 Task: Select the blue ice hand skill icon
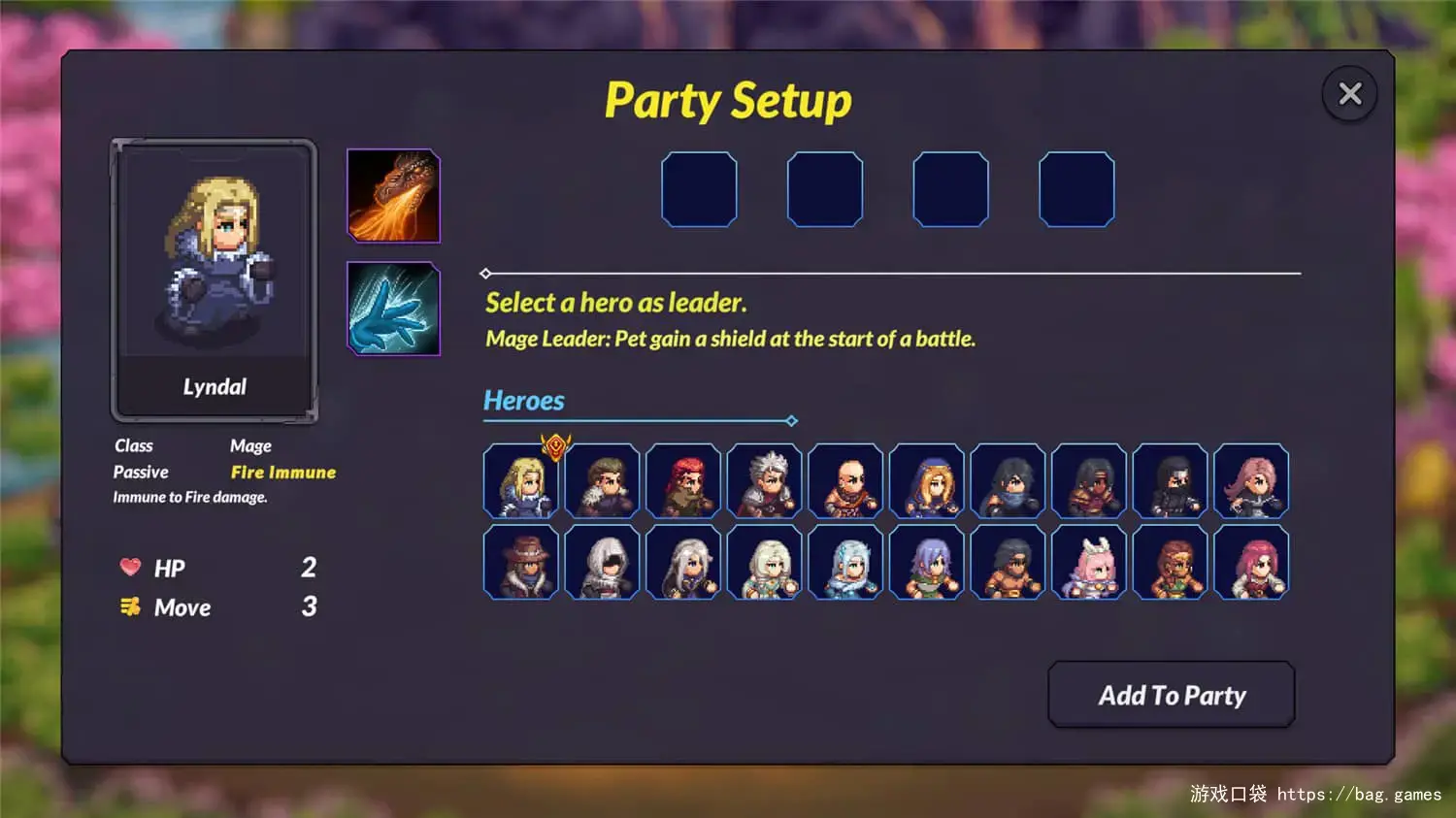click(x=394, y=309)
